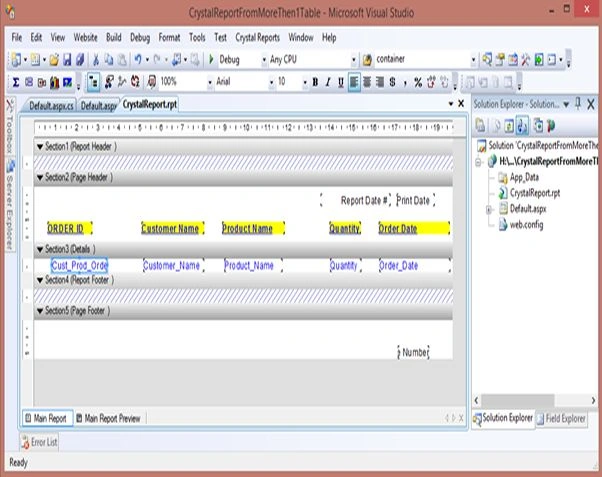Collapse Section1 Report Header
This screenshot has width=602, height=477.
(x=40, y=147)
